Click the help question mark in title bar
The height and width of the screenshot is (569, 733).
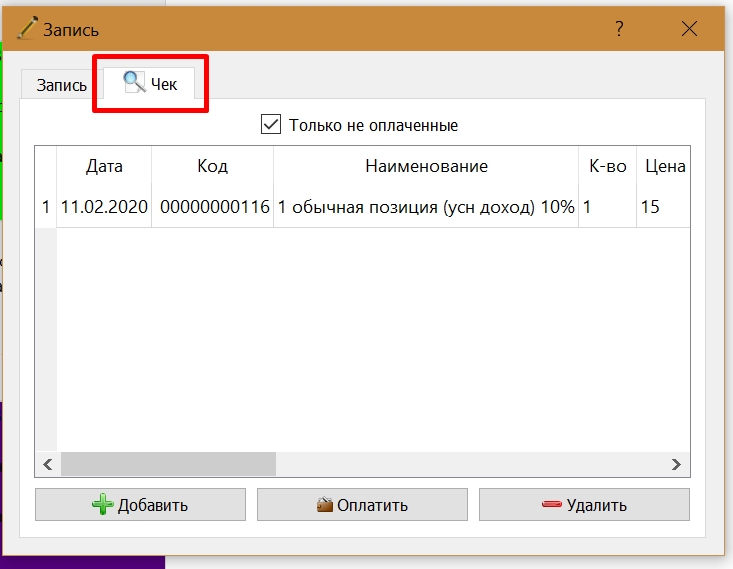(619, 29)
